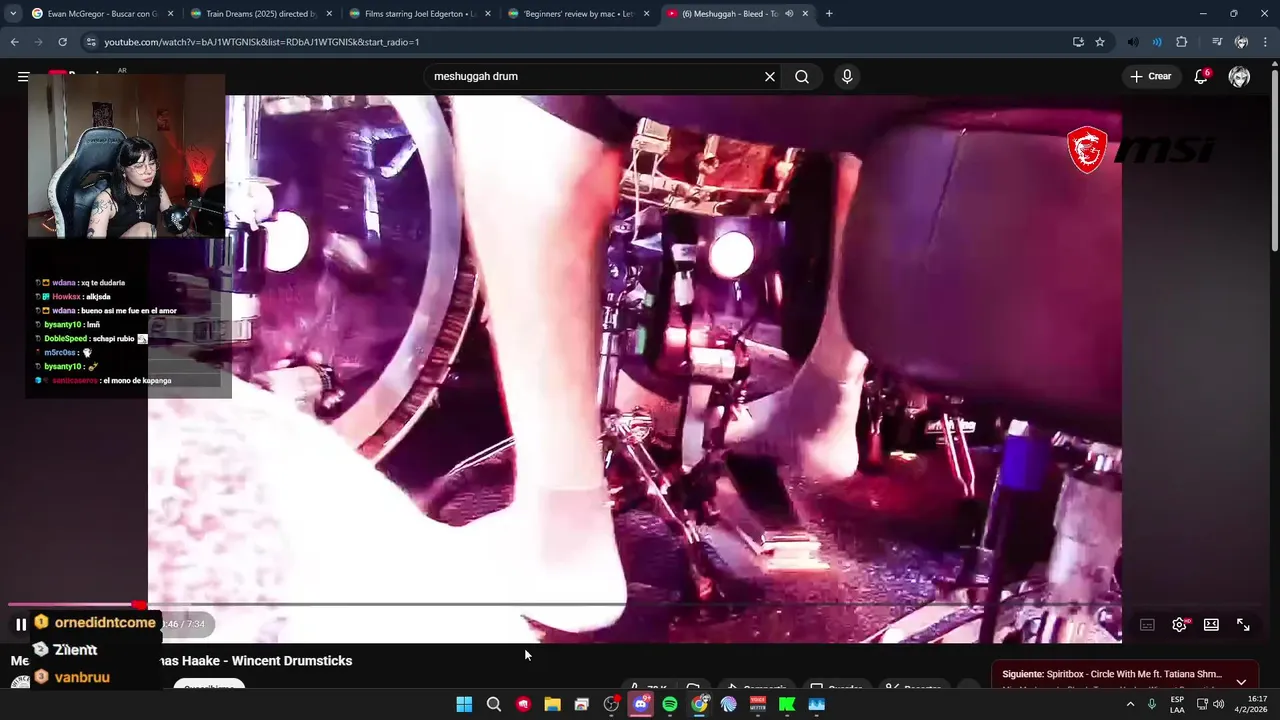Open media controls icon in toolbar
This screenshot has width=1280, height=720.
1216,42
